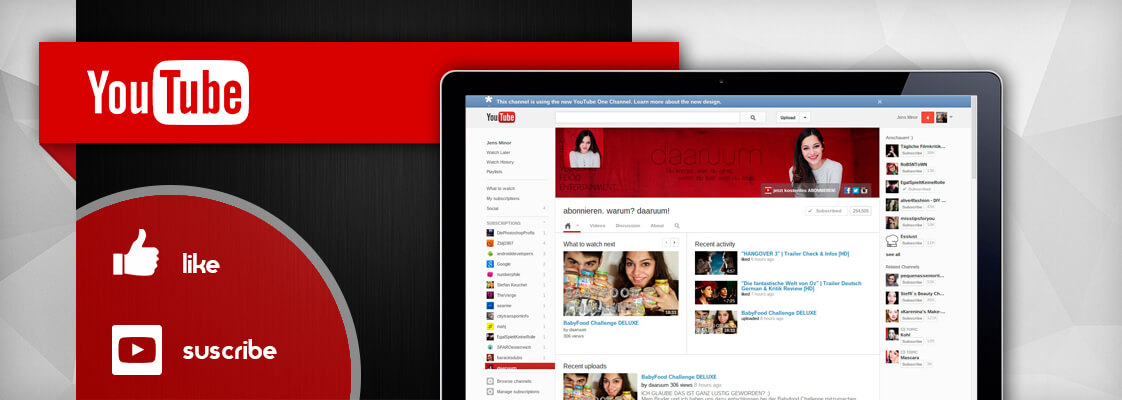The width and height of the screenshot is (1122, 400).
Task: Open the Recent uploads BabyFood thumbnail
Action: click(x=600, y=386)
